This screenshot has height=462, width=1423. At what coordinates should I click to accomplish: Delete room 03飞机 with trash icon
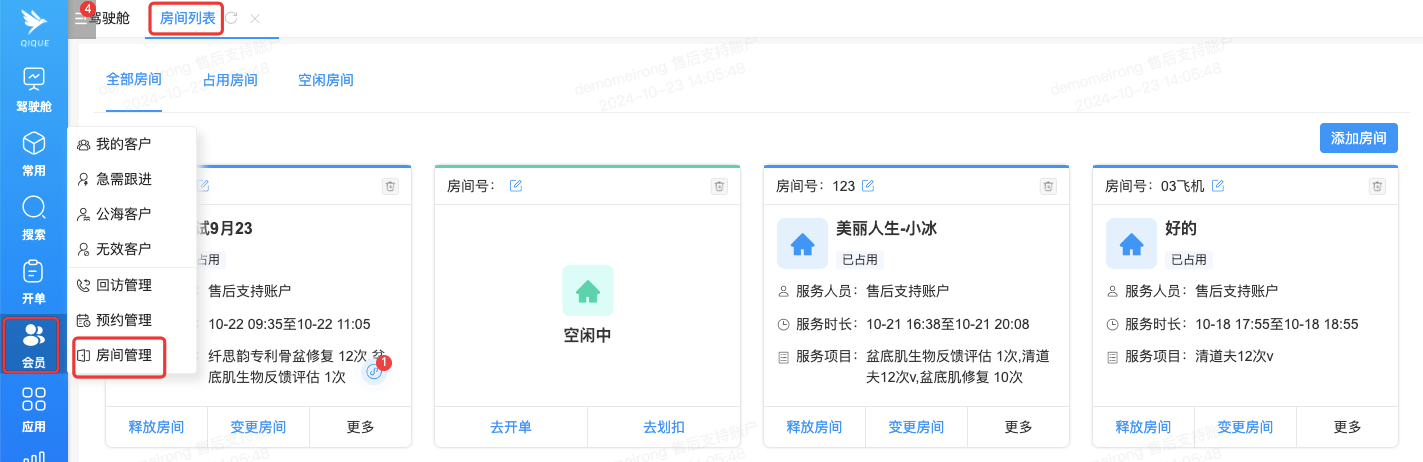[x=1377, y=186]
